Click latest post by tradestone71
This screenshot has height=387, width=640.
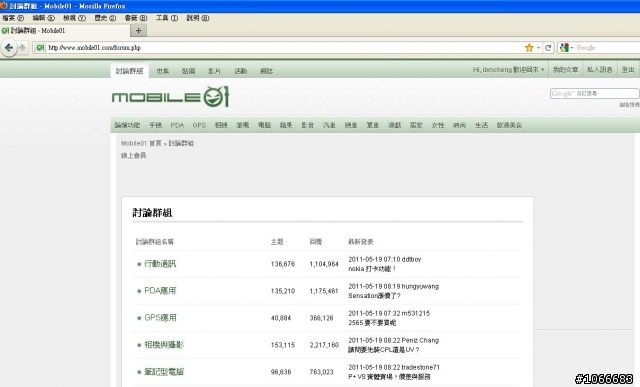click(x=389, y=377)
